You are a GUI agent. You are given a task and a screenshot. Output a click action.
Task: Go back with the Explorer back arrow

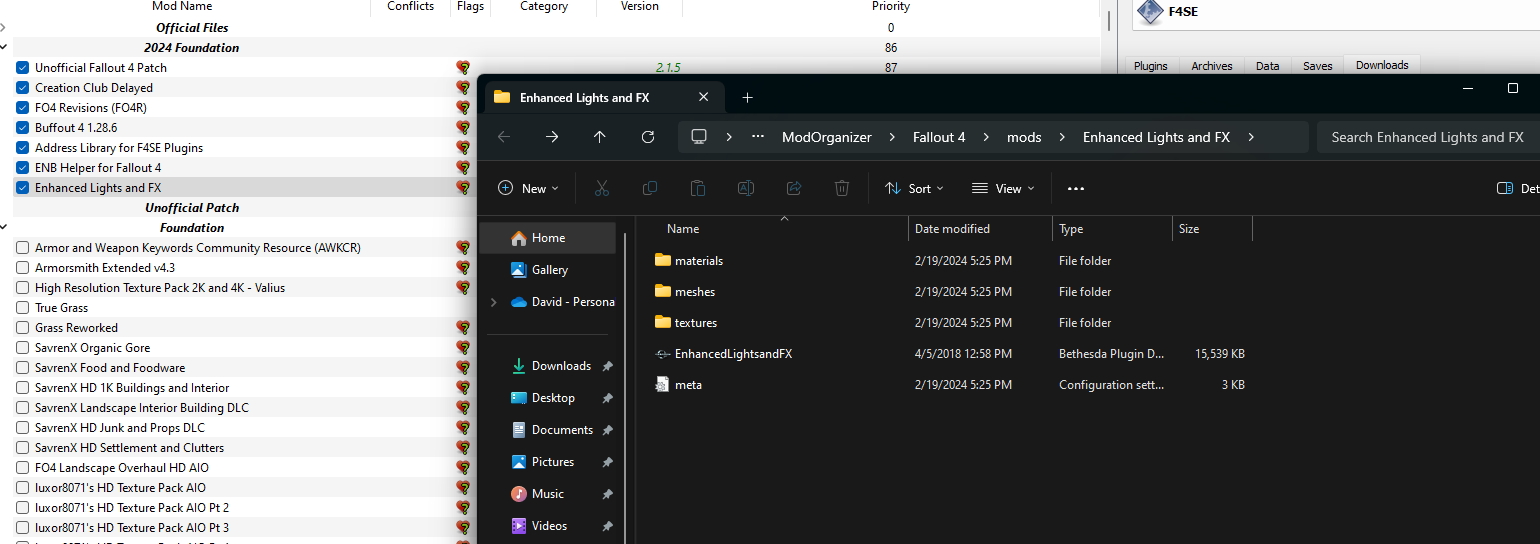(x=504, y=137)
